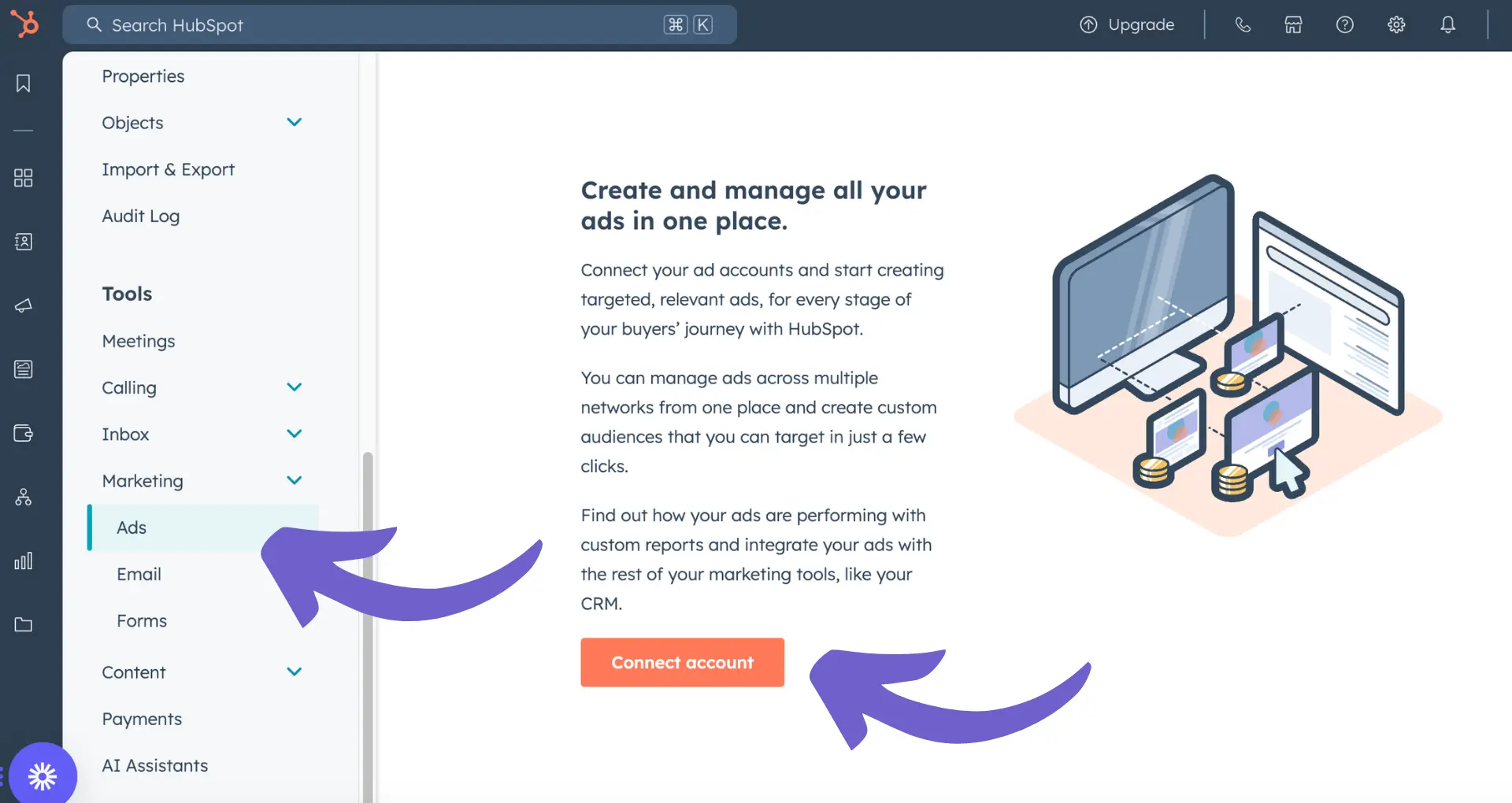Select Forms under Marketing
This screenshot has width=1512, height=803.
pyautogui.click(x=142, y=620)
